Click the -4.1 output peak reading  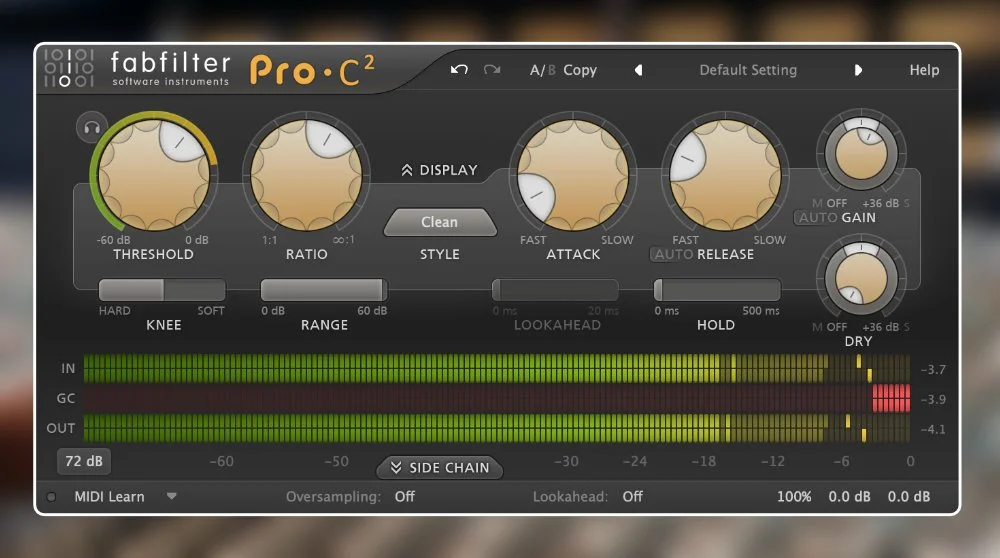[x=933, y=429]
